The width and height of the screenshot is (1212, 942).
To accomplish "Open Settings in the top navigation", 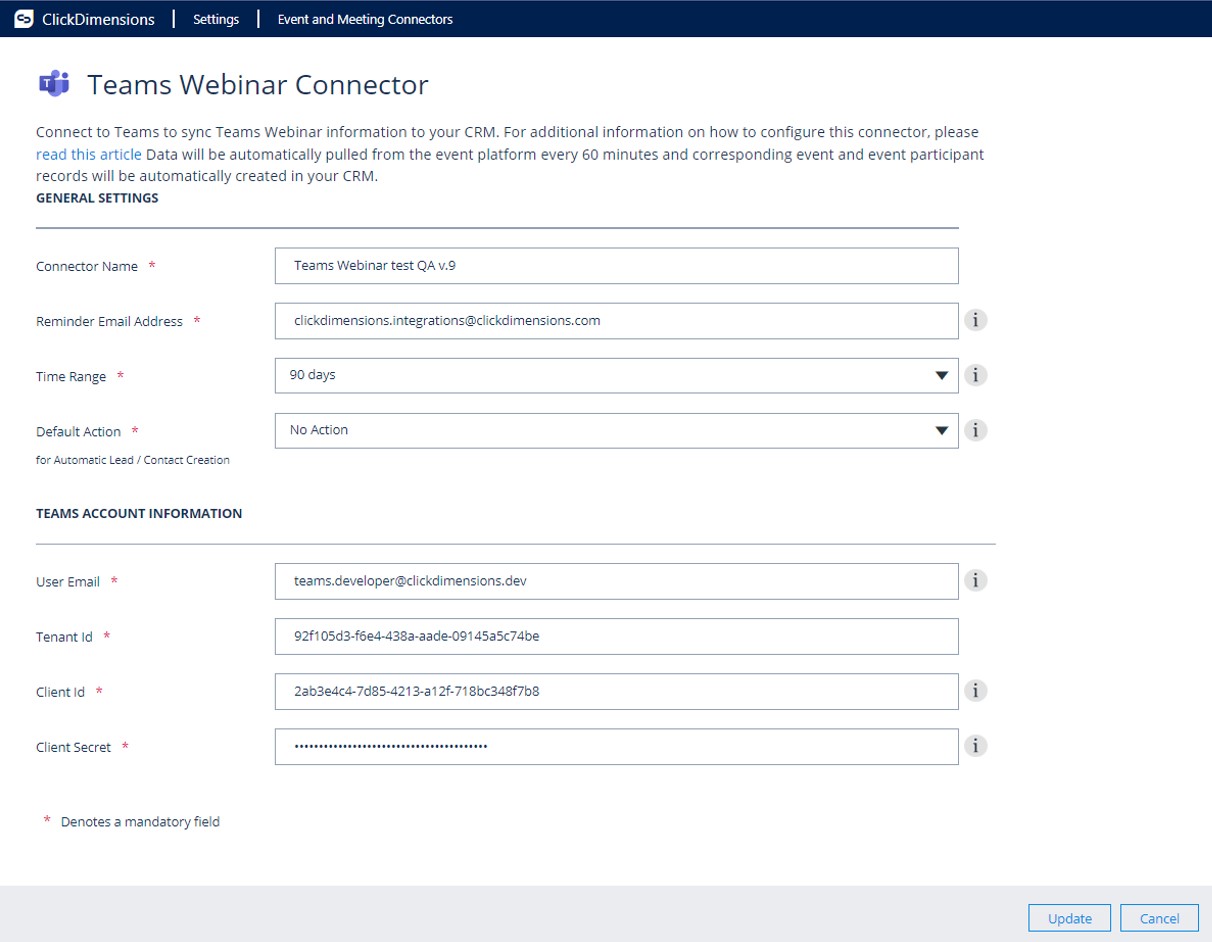I will (x=216, y=19).
